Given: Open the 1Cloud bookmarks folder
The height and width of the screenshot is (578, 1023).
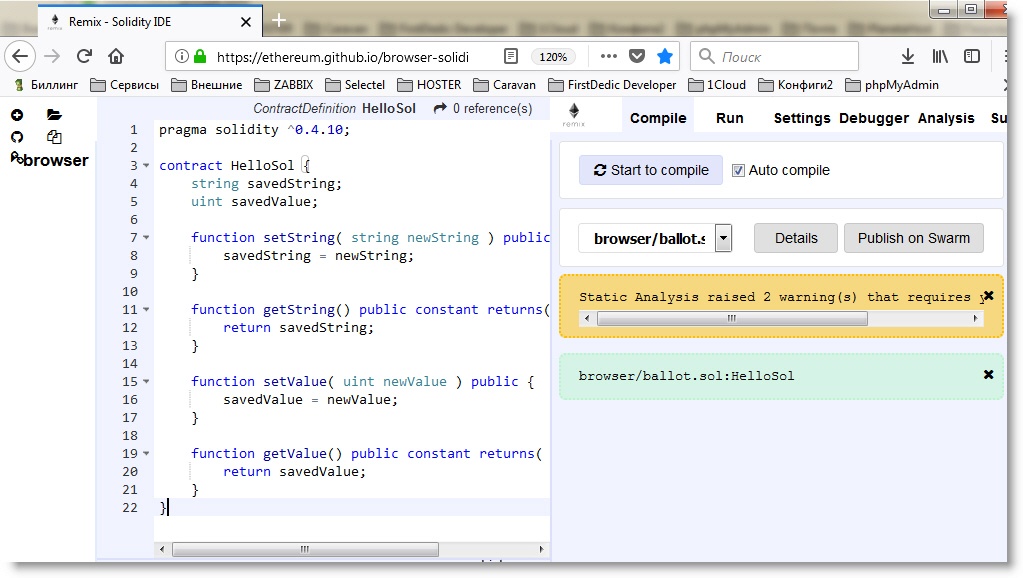Looking at the screenshot, I should 717,85.
